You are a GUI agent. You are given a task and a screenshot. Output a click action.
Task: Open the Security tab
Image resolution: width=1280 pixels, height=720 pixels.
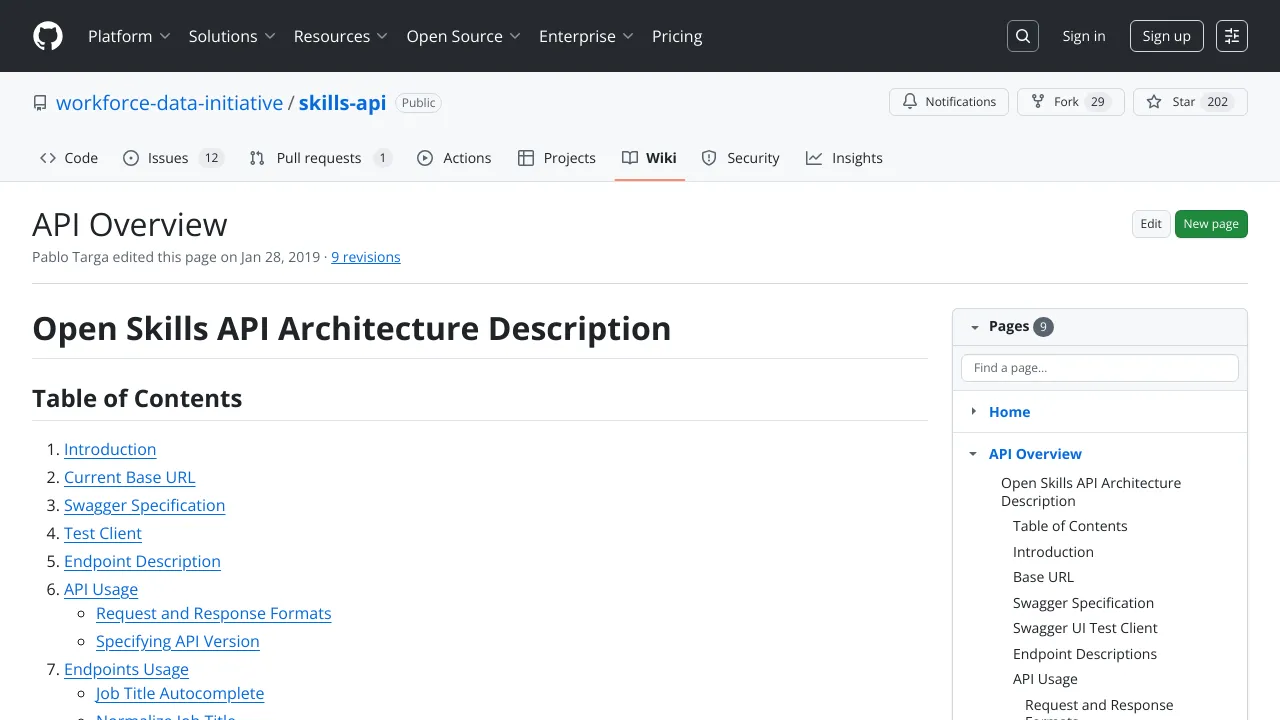click(740, 158)
